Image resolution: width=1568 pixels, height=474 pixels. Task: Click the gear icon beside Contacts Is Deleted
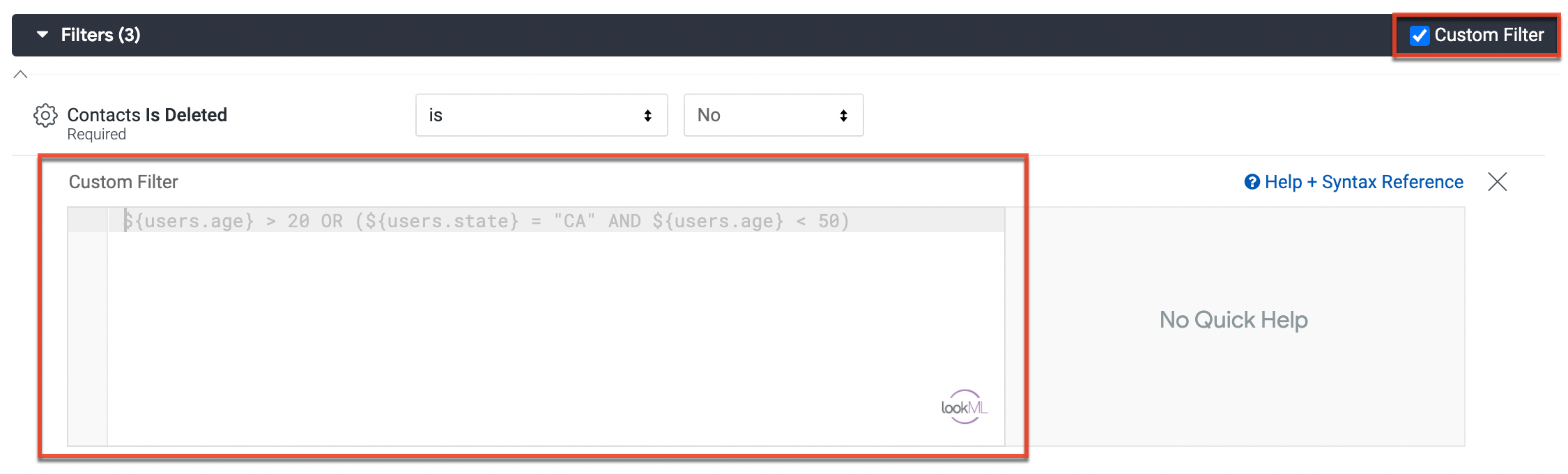(45, 116)
